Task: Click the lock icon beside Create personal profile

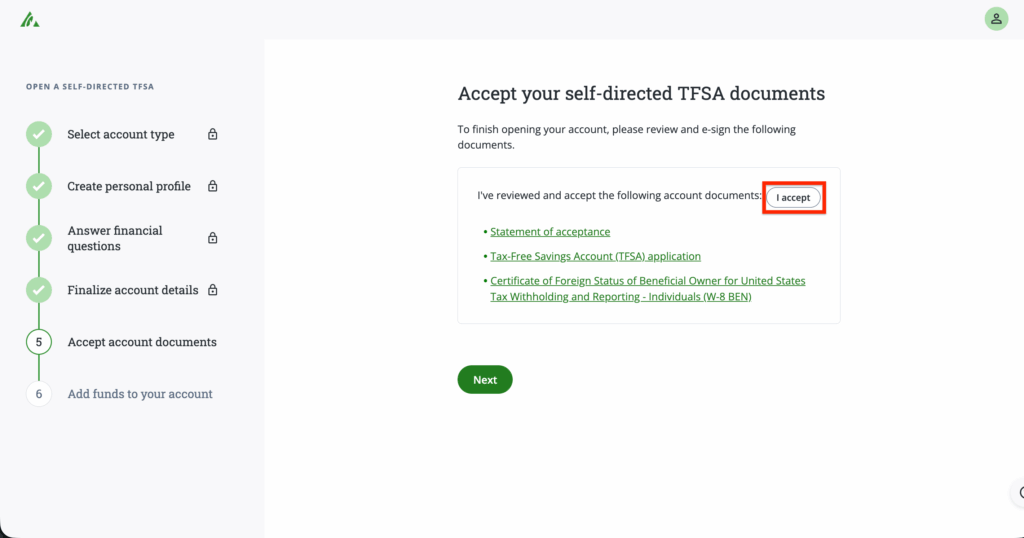Action: coord(212,186)
